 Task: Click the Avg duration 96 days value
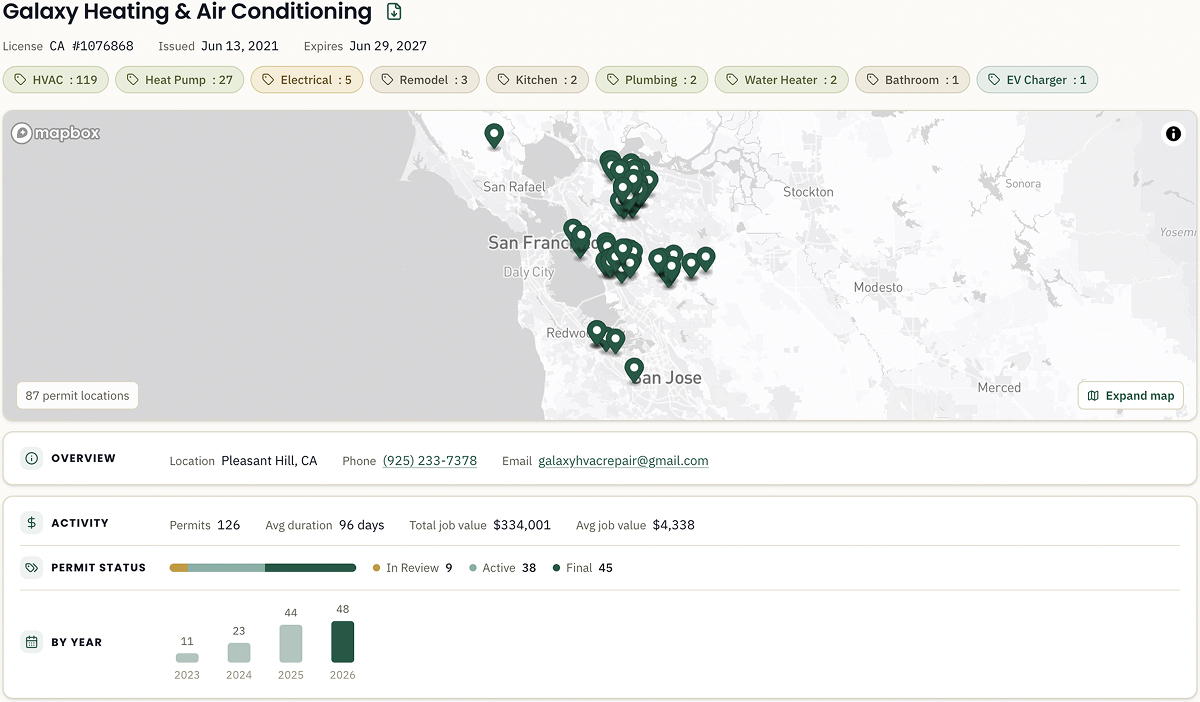click(325, 525)
